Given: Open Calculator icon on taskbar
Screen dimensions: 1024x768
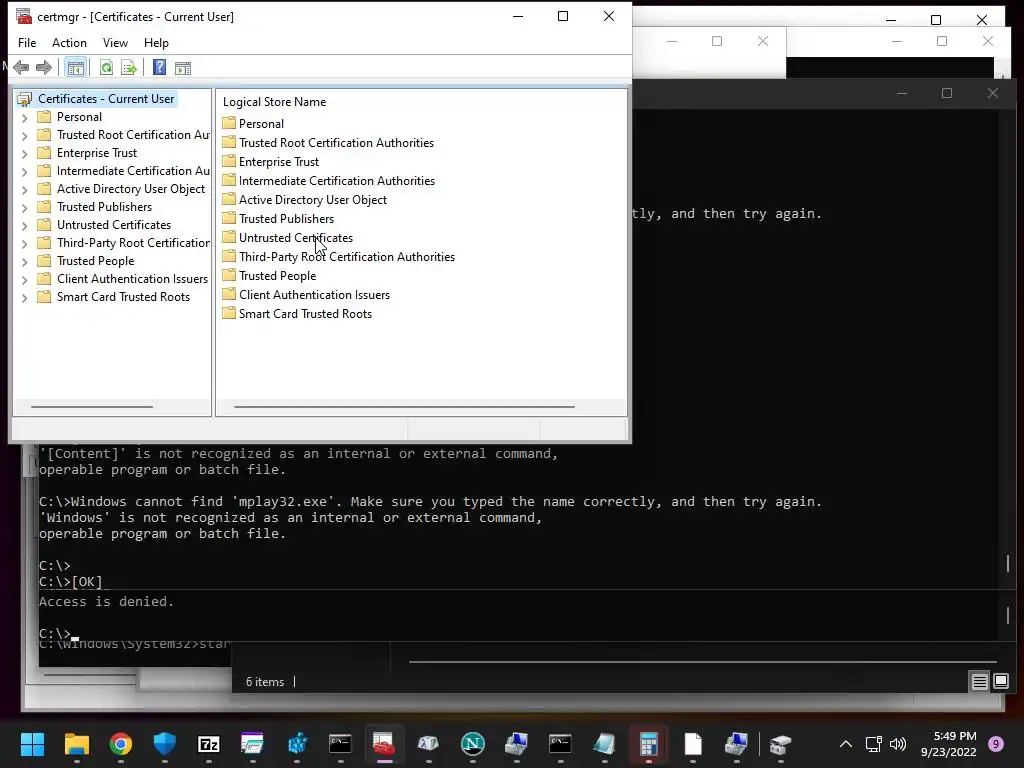Looking at the screenshot, I should click(x=648, y=744).
